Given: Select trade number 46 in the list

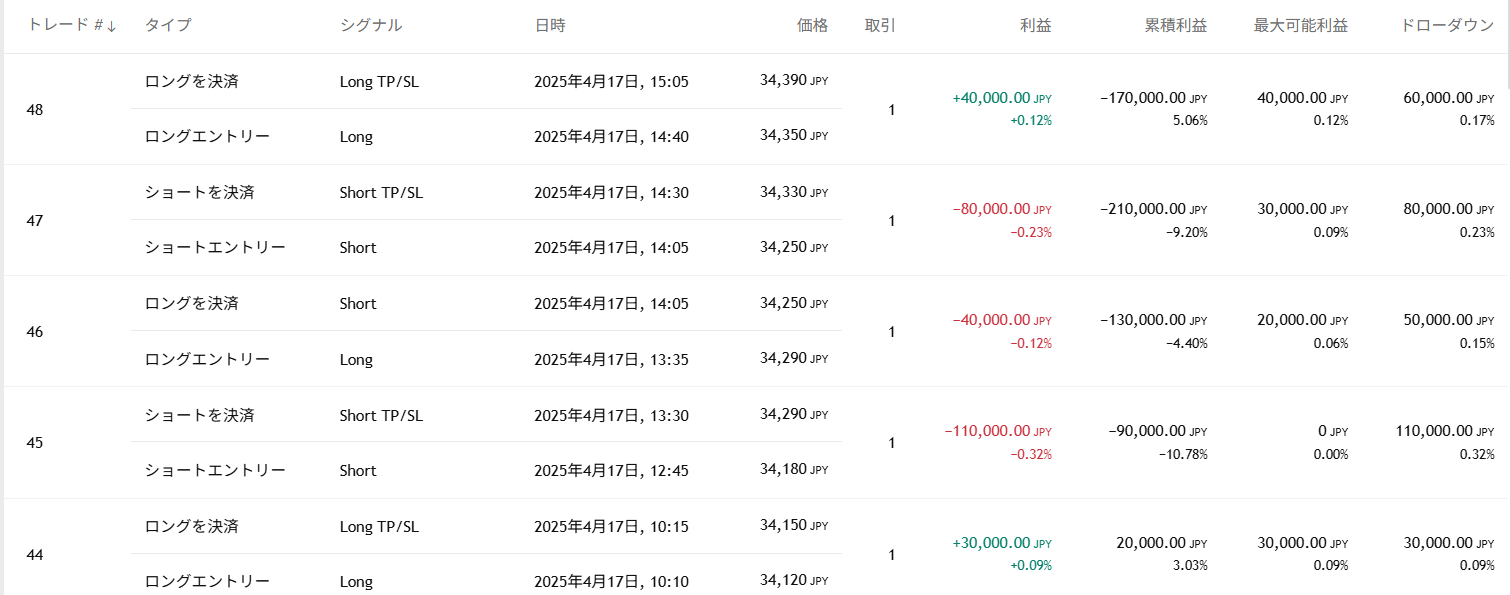Looking at the screenshot, I should (35, 331).
